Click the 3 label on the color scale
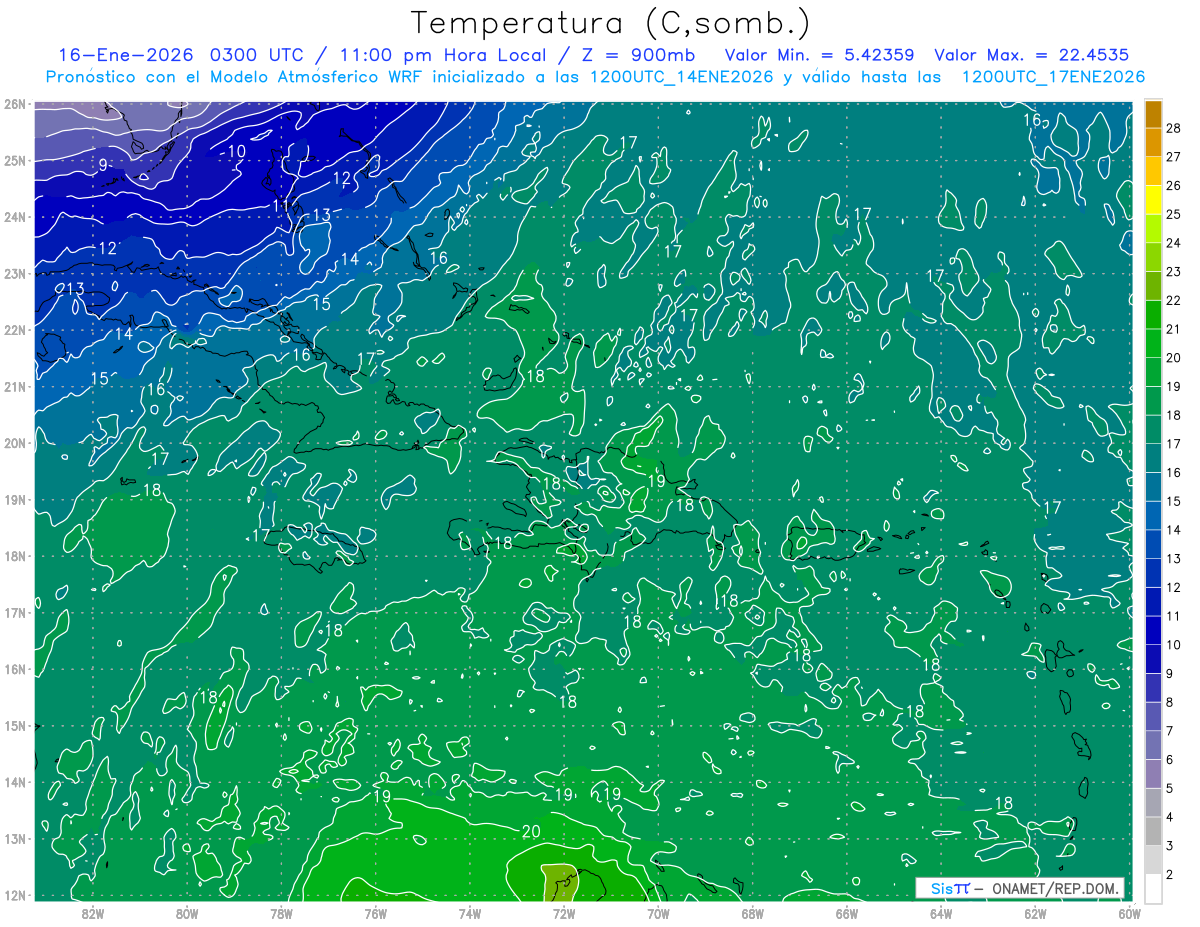This screenshot has width=1200, height=927. [1170, 846]
